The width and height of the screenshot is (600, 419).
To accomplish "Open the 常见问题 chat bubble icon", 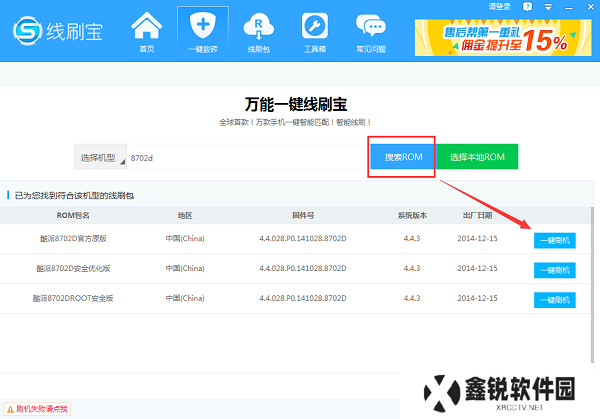I will tap(371, 32).
